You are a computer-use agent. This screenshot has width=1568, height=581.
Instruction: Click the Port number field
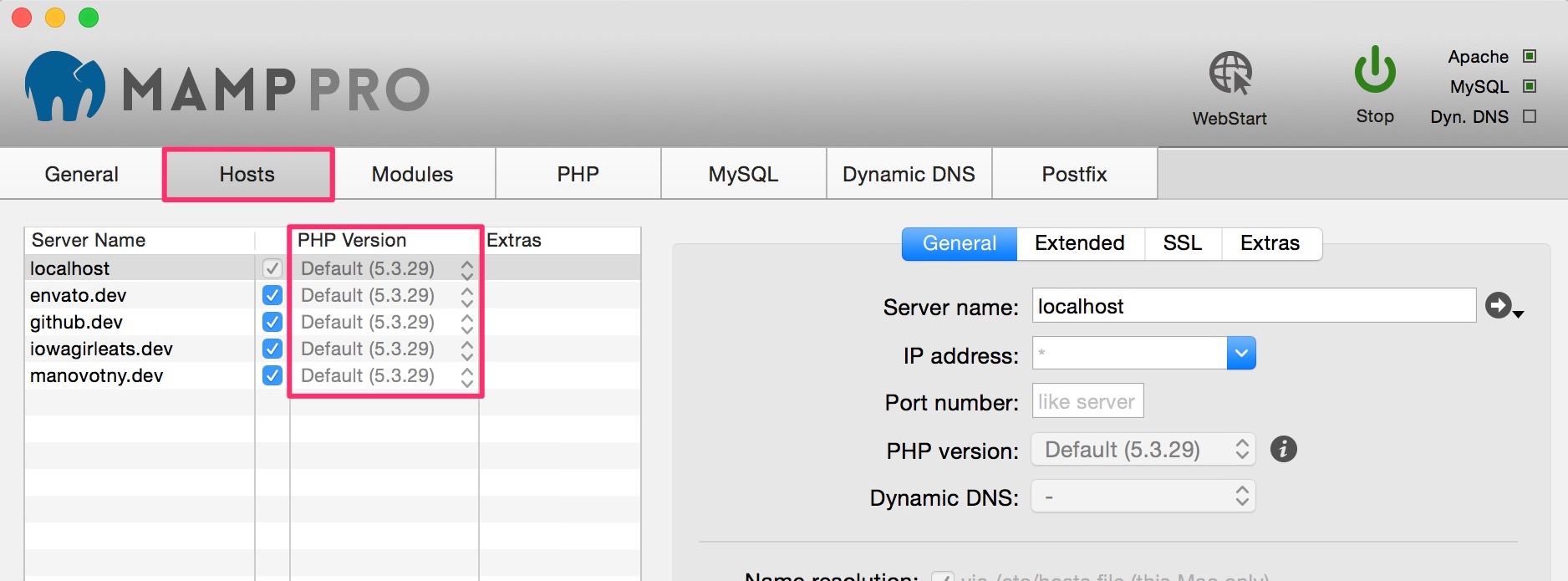(x=1088, y=401)
